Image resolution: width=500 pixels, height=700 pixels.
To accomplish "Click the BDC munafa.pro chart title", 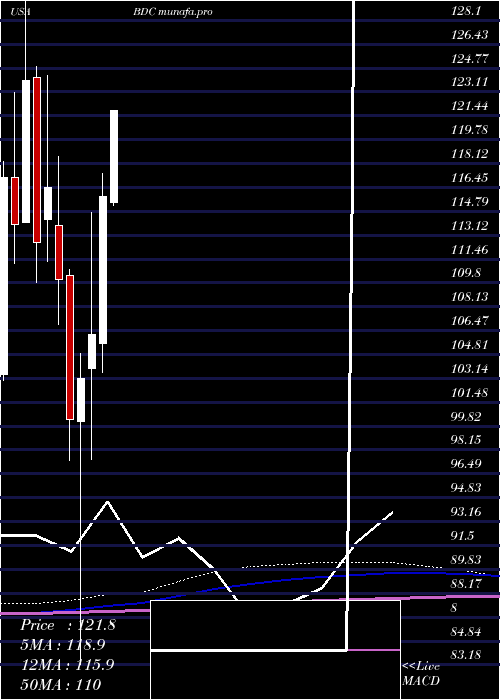I will pos(173,12).
